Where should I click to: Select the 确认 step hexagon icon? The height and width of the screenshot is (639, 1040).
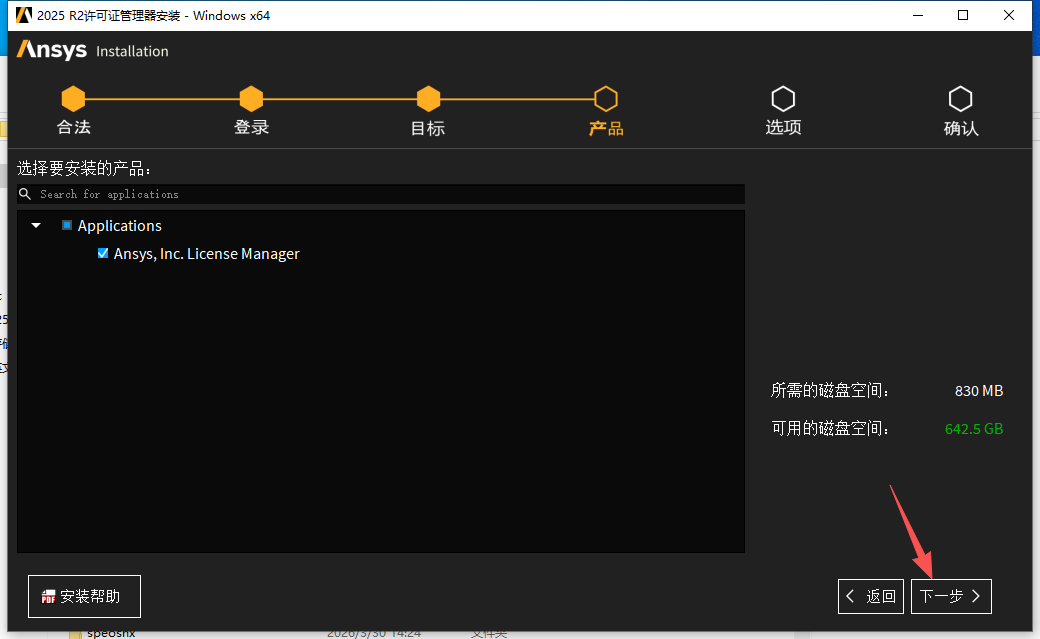(960, 98)
